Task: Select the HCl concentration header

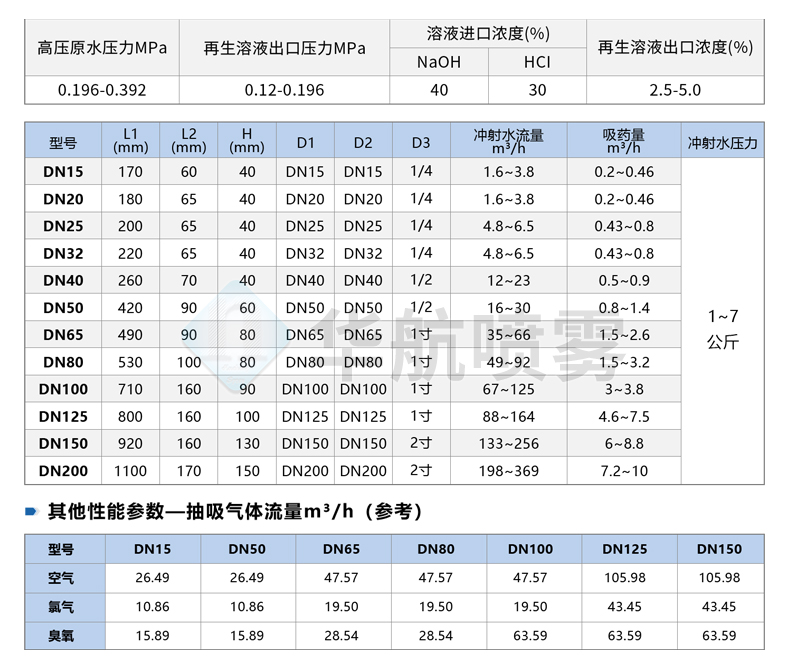Action: pos(537,62)
